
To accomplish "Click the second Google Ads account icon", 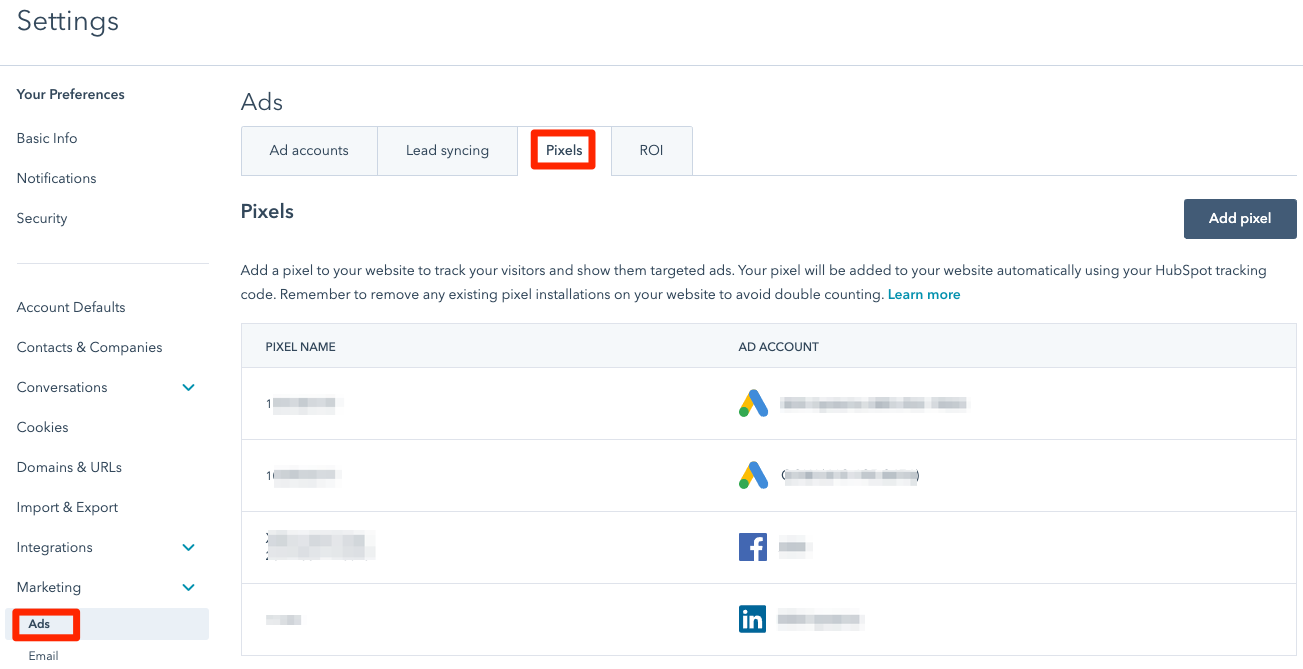I will [x=753, y=475].
